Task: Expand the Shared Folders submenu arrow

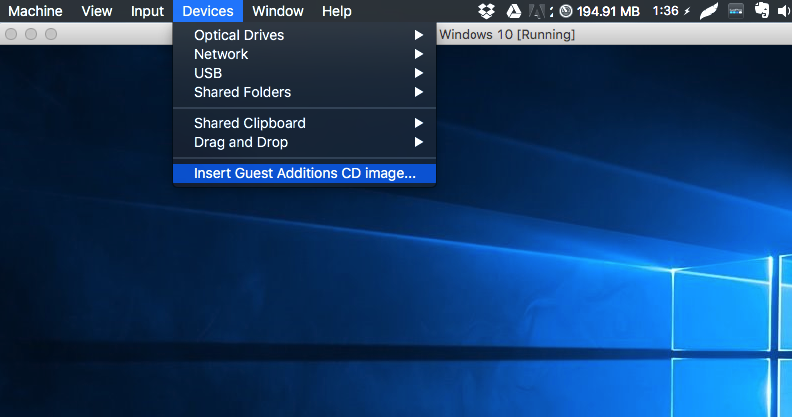Action: 419,92
